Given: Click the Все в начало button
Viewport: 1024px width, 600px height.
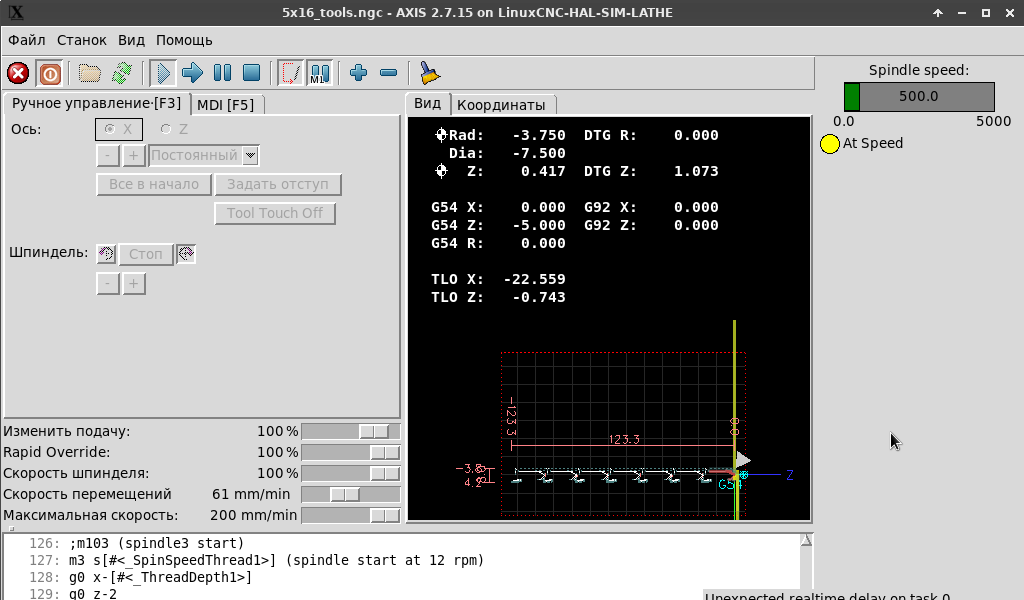Looking at the screenshot, I should [x=153, y=185].
